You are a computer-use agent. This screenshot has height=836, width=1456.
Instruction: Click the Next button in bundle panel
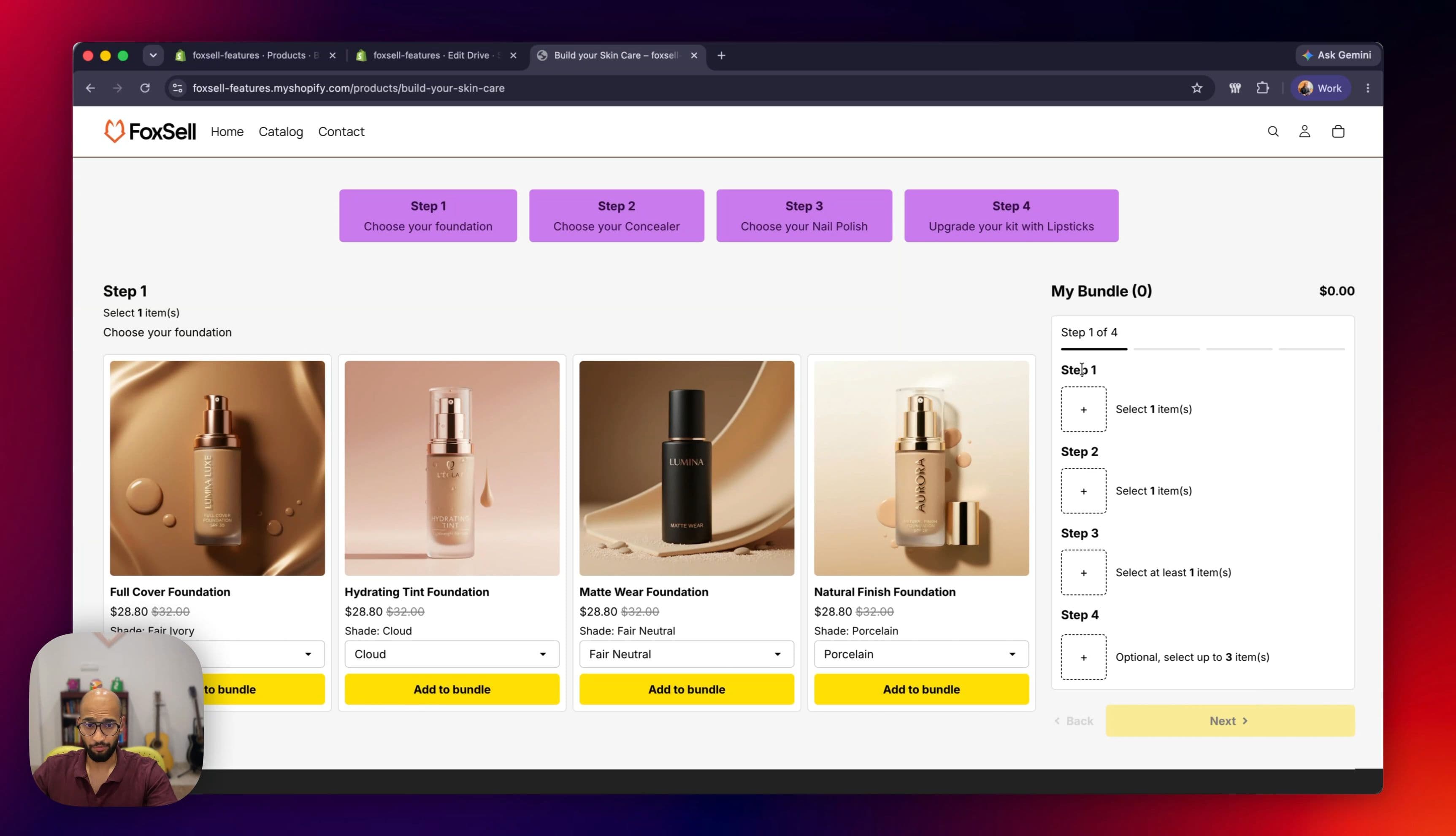(x=1230, y=720)
